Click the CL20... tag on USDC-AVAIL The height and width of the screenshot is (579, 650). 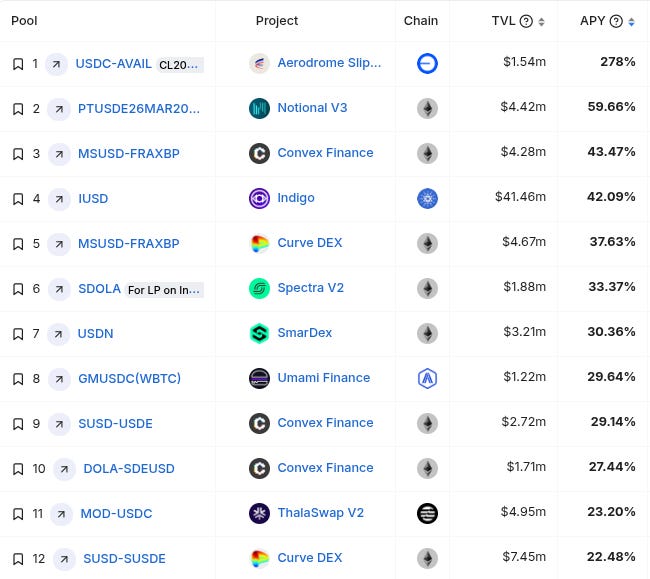pyautogui.click(x=180, y=65)
